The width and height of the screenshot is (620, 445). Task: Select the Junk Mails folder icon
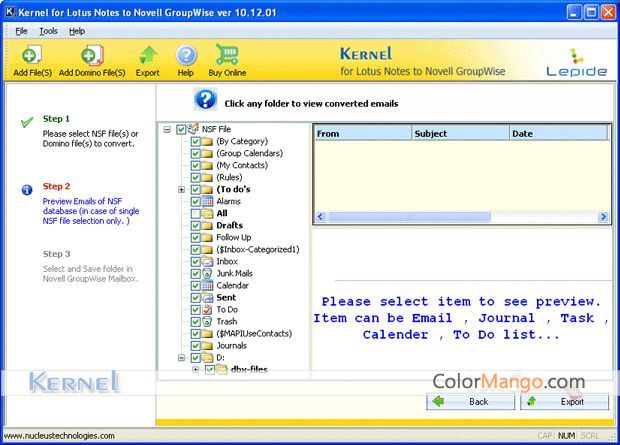(x=209, y=273)
